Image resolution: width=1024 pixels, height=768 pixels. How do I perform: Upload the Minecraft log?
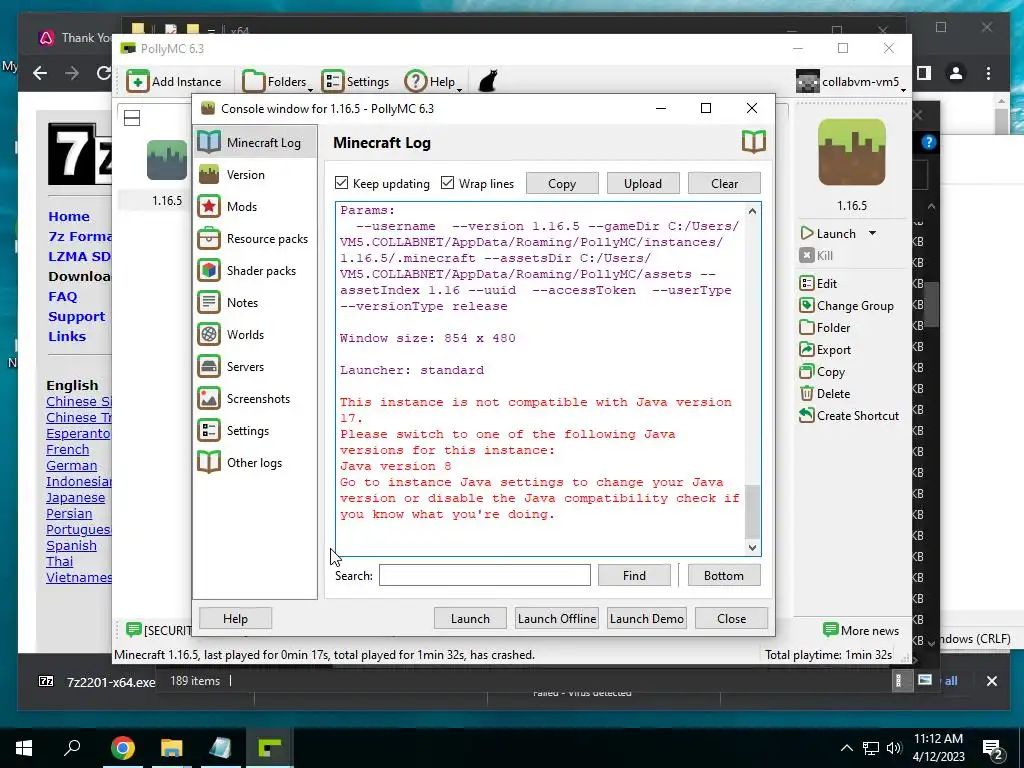[643, 184]
